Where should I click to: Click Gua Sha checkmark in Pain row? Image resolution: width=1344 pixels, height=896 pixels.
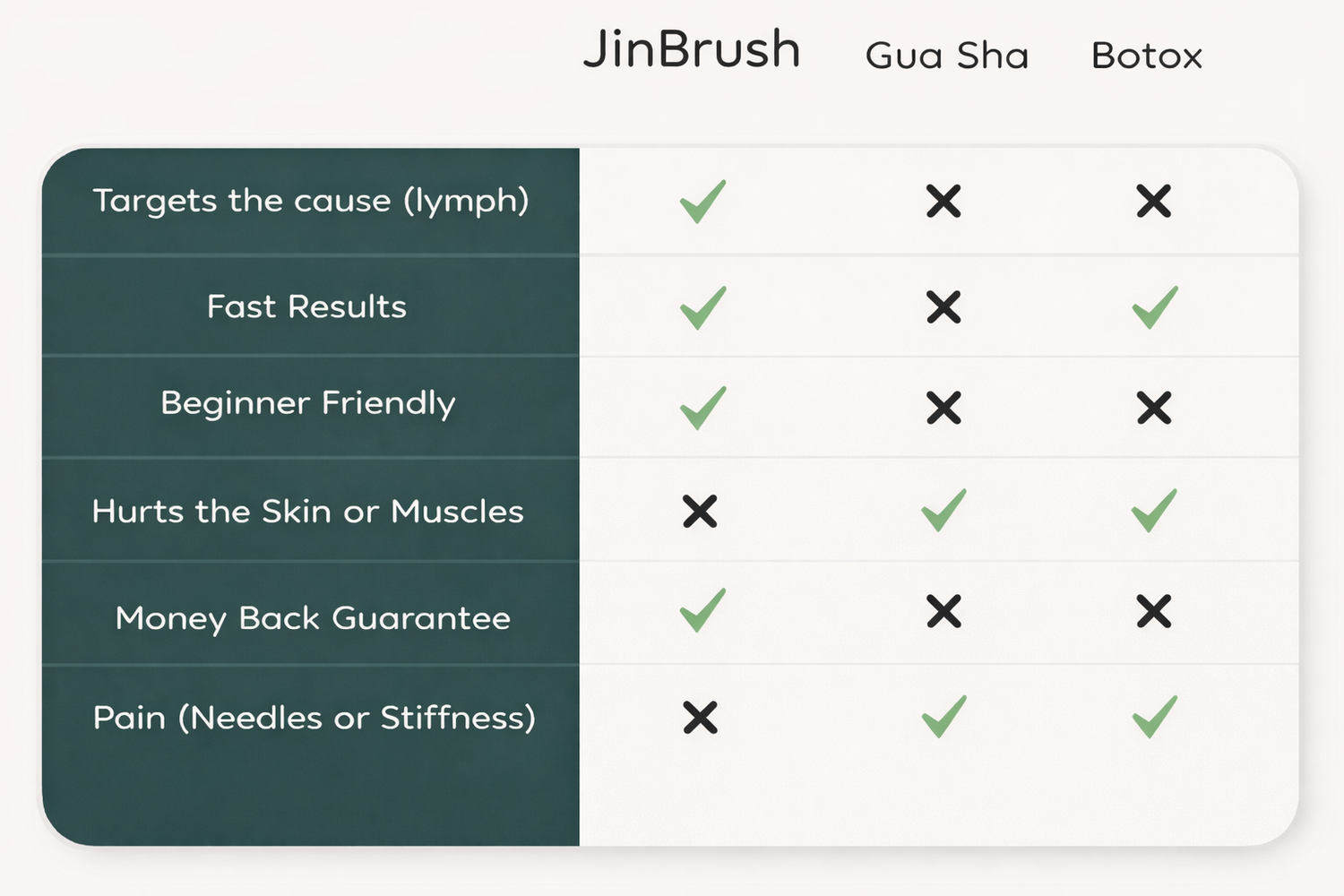pos(943,717)
